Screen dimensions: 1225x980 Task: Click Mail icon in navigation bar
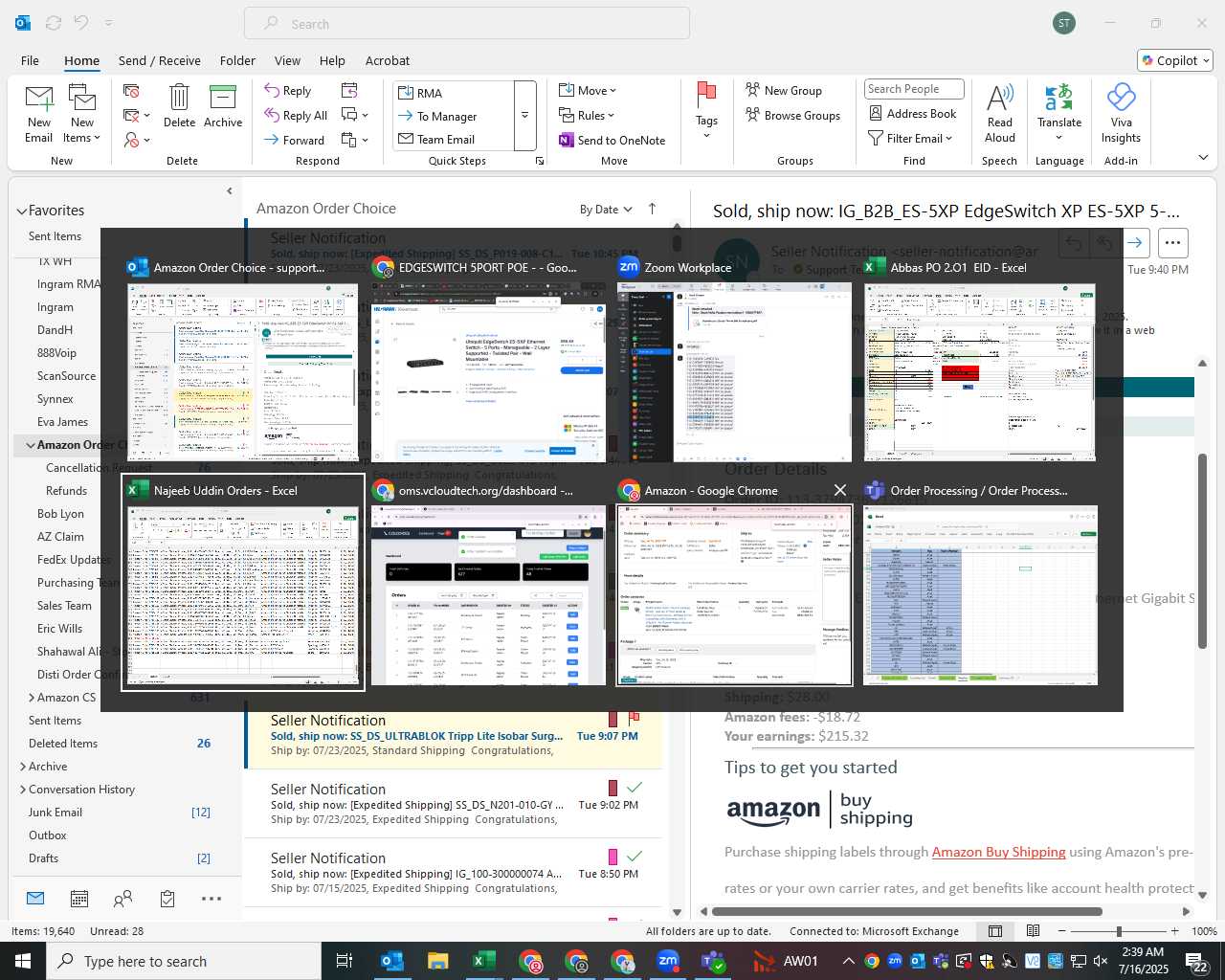[35, 898]
